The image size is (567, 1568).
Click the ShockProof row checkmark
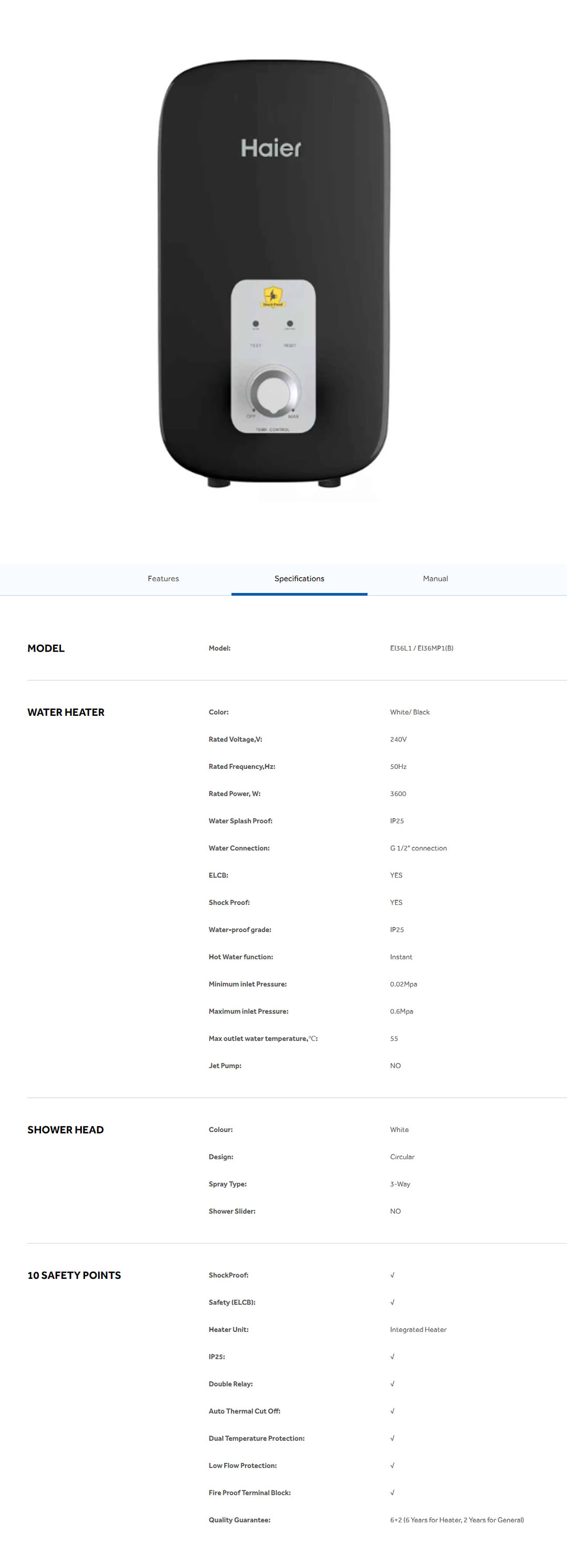pos(392,1275)
